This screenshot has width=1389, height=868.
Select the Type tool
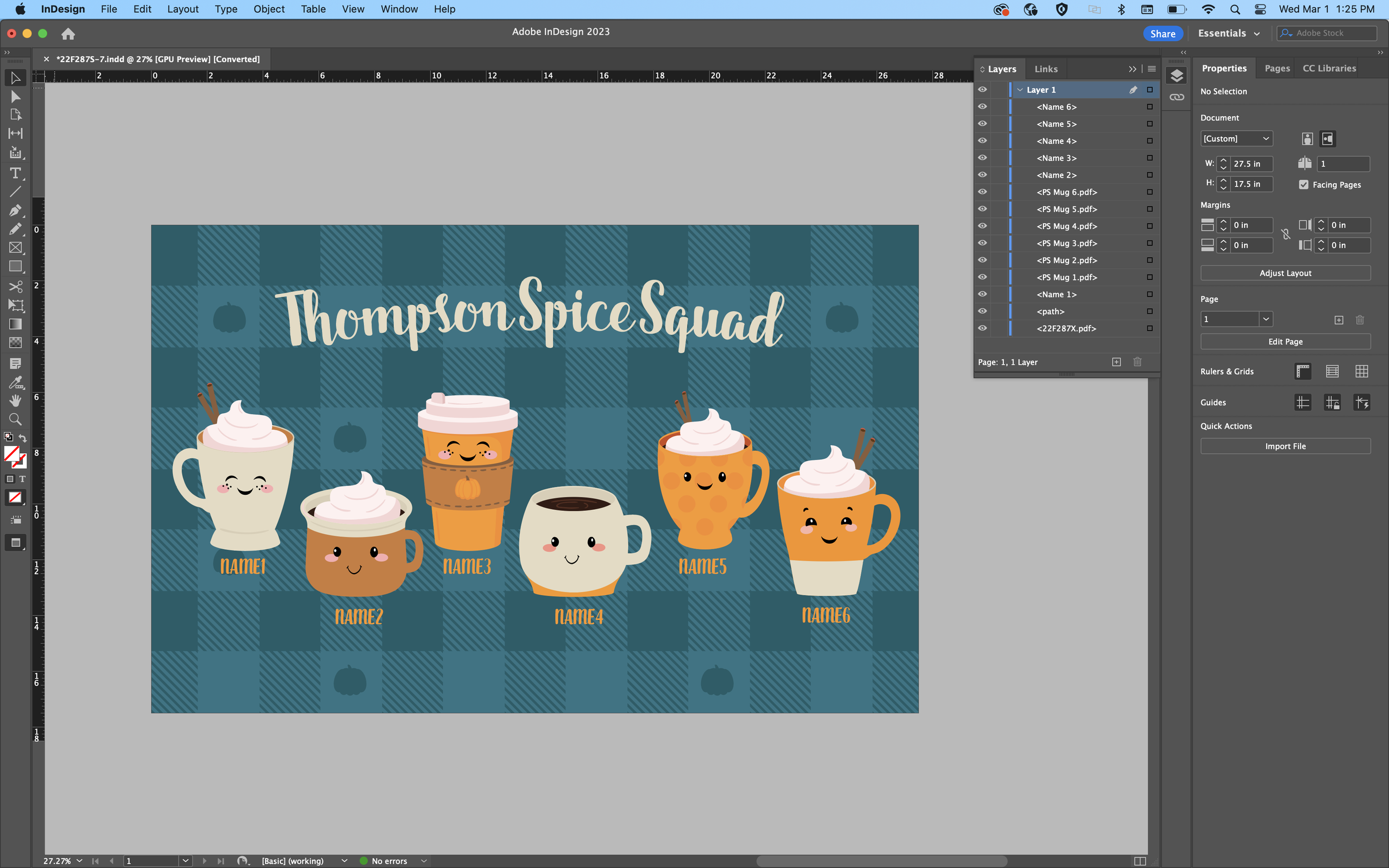click(16, 173)
